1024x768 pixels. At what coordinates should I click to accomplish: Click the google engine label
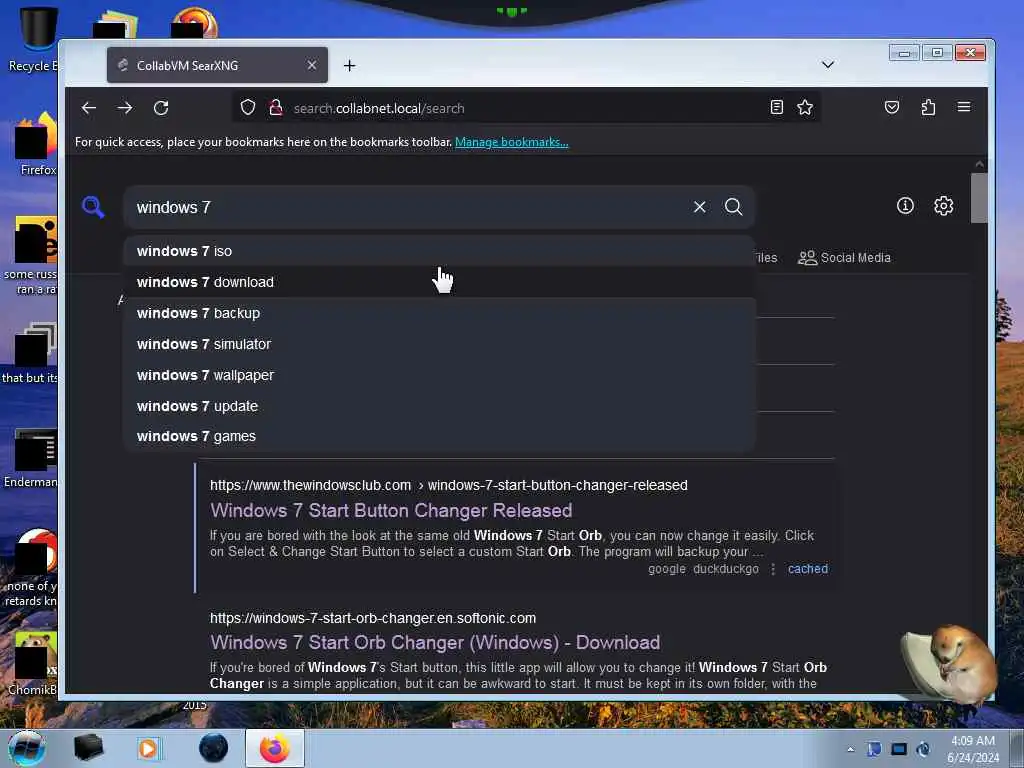(667, 569)
